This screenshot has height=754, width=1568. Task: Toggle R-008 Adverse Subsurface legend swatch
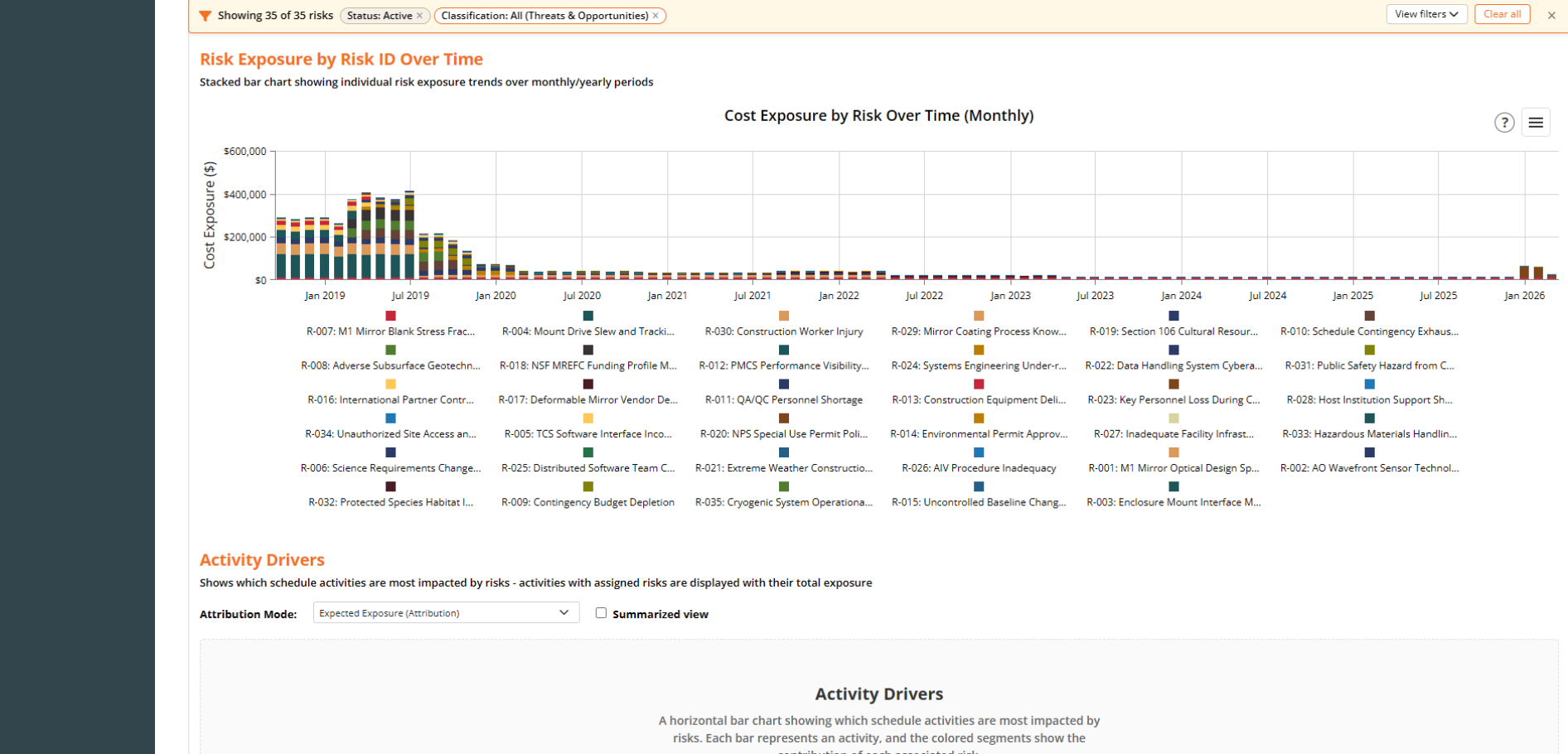[390, 350]
